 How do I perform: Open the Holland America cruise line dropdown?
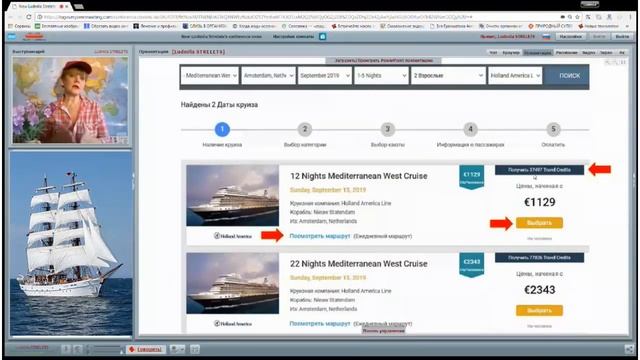click(x=515, y=76)
